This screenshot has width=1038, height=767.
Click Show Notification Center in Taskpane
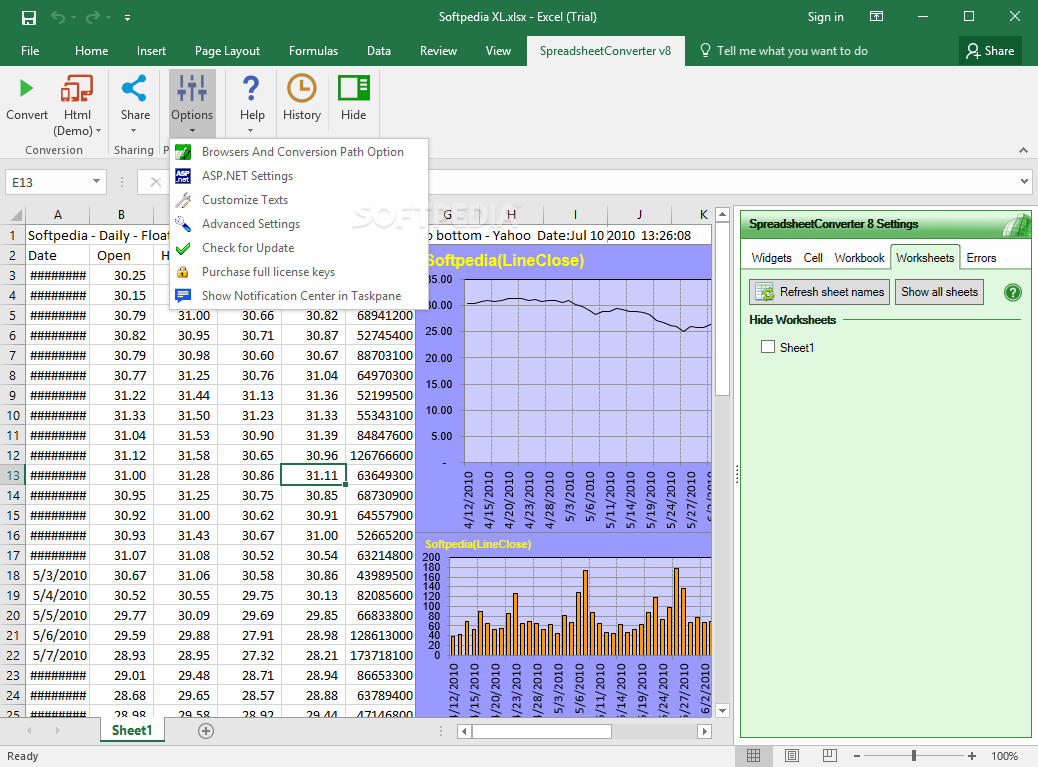point(299,296)
